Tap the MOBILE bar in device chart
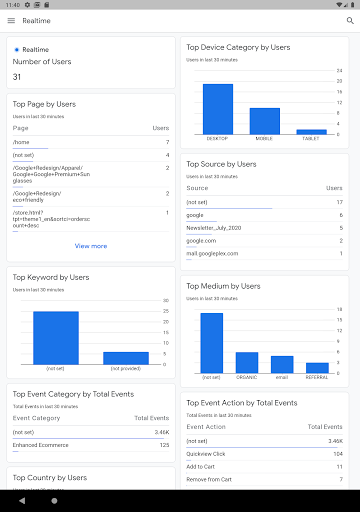The image size is (360, 512). [265, 121]
